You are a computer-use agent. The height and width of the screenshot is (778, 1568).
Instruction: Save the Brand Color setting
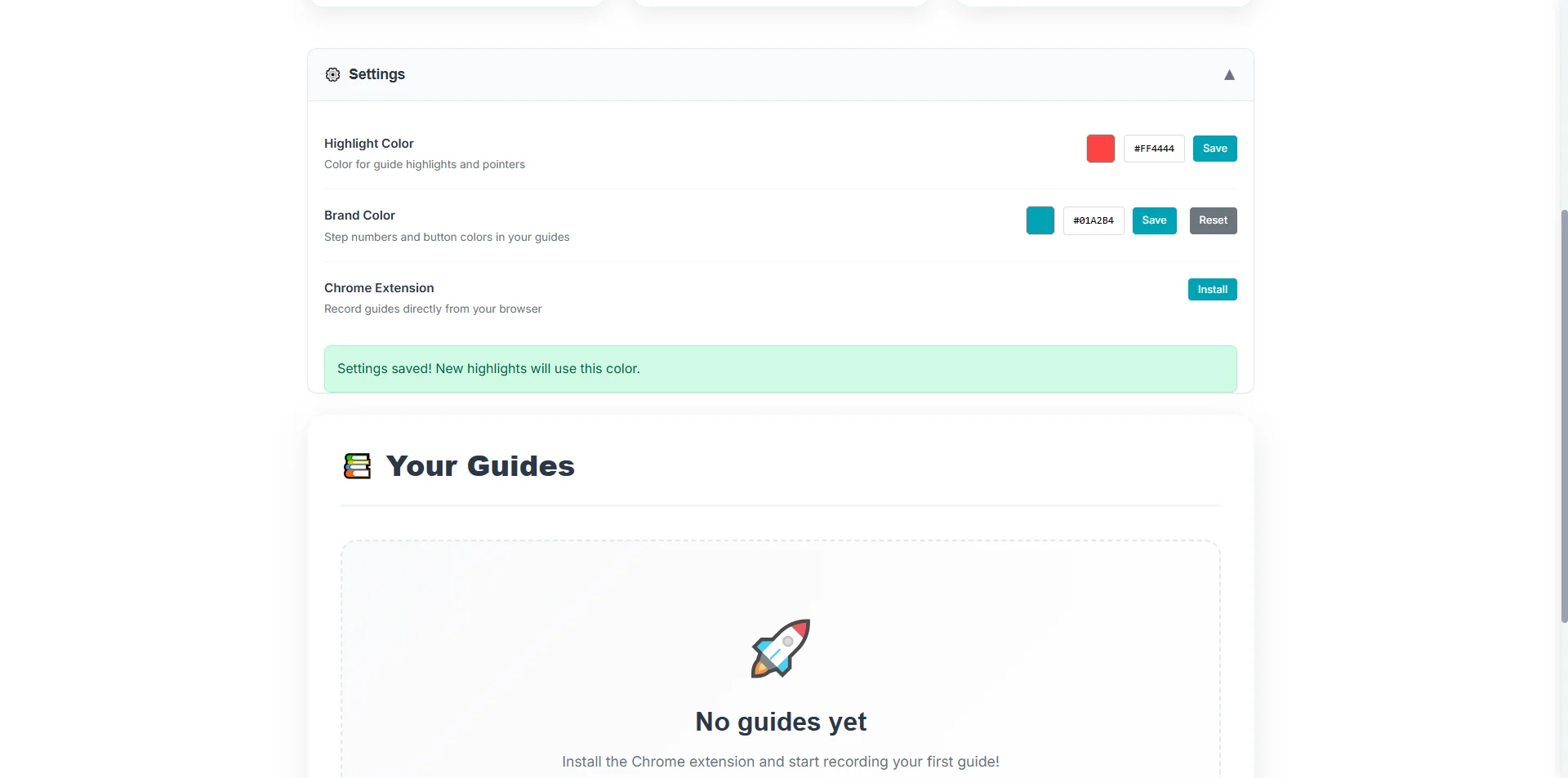tap(1154, 220)
